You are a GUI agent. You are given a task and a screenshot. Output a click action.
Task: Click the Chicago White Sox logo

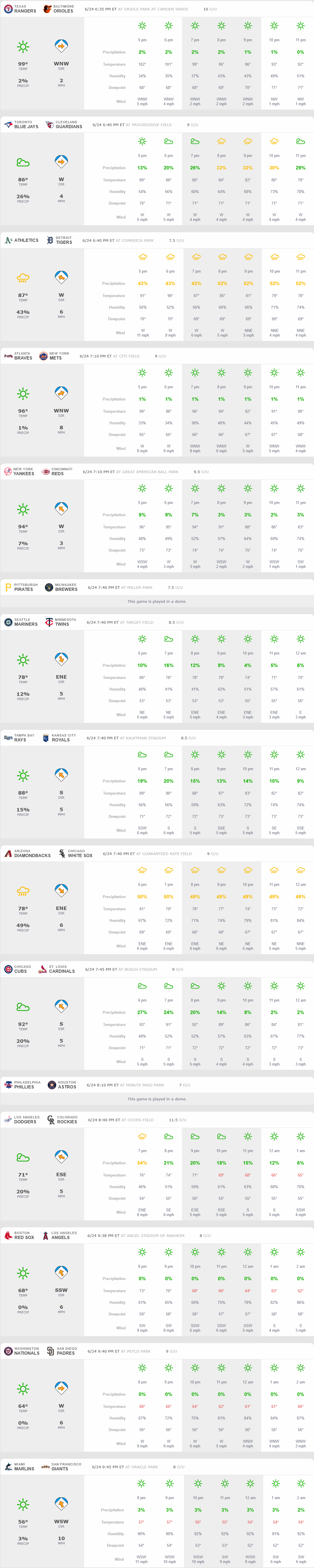tap(61, 853)
